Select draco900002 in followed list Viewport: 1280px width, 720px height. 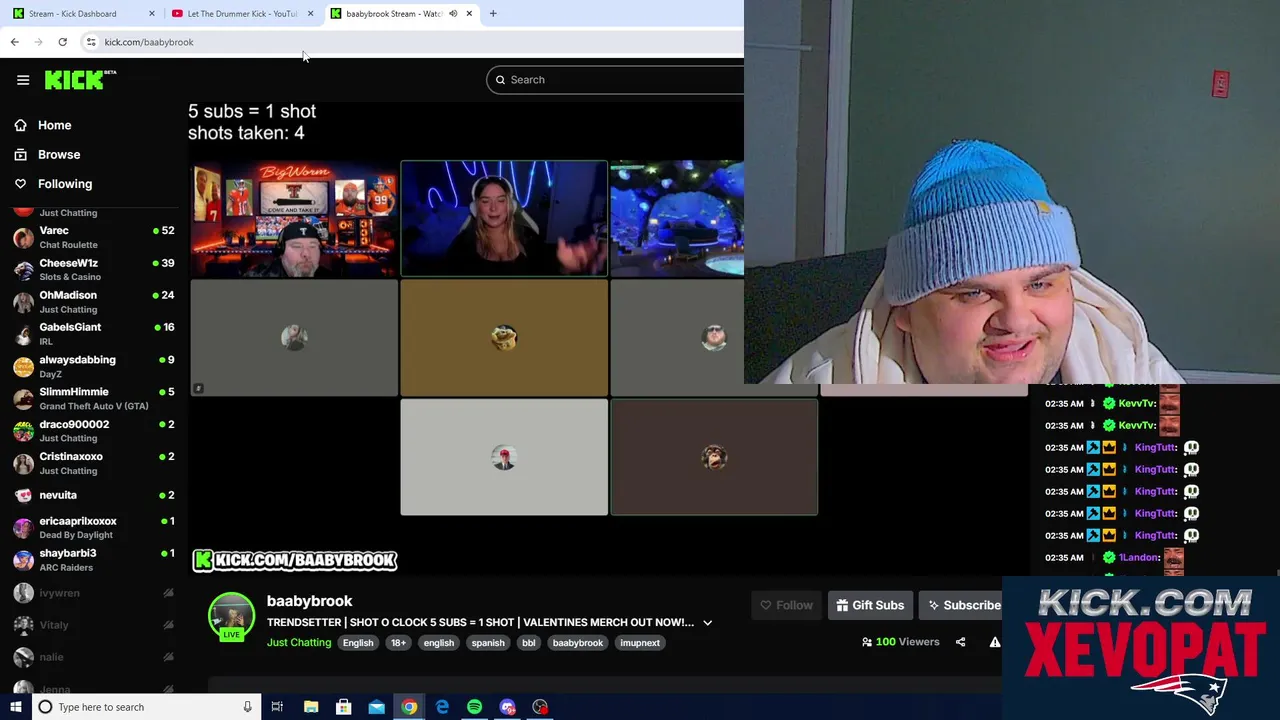pyautogui.click(x=94, y=431)
